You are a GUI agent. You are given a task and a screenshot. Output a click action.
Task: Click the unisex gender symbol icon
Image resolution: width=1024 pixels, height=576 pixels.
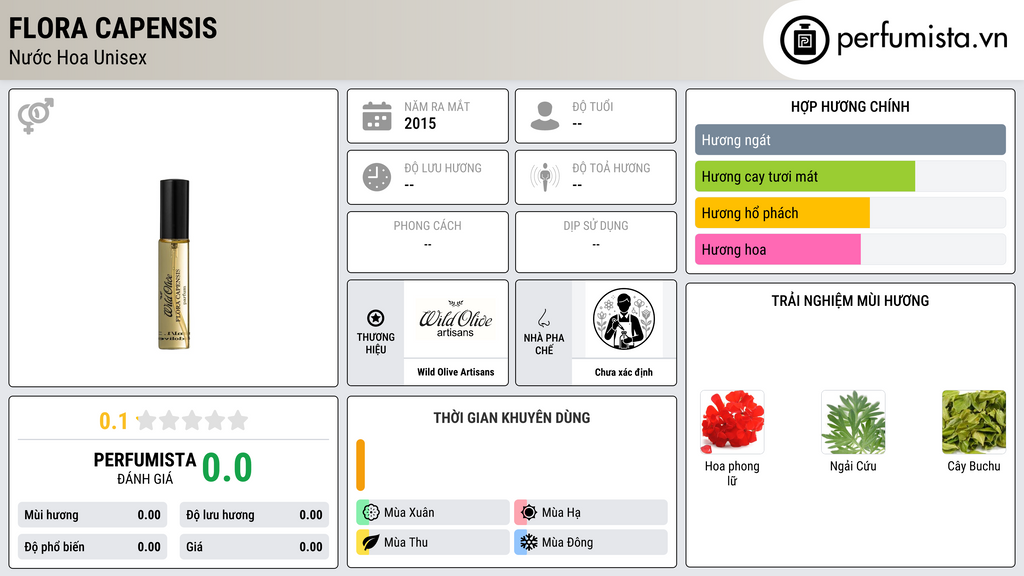pos(36,116)
